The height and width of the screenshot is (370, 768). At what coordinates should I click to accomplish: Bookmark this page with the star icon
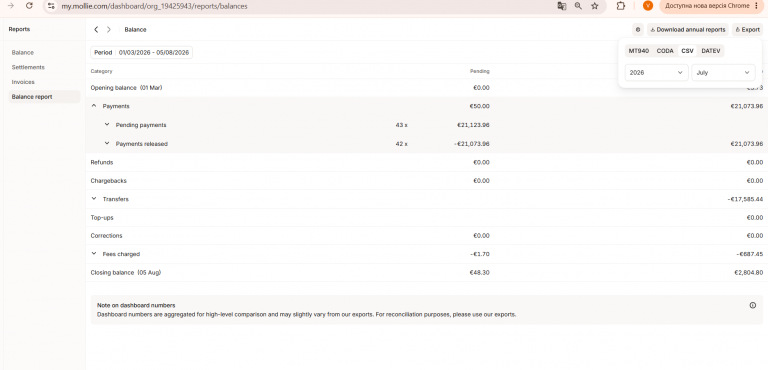595,6
